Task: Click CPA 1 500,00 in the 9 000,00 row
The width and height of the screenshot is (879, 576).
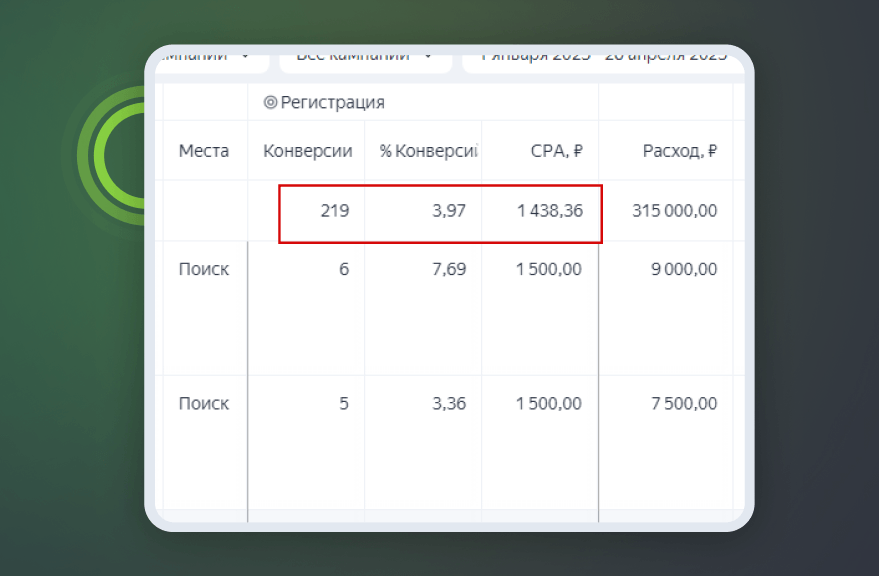Action: tap(549, 269)
